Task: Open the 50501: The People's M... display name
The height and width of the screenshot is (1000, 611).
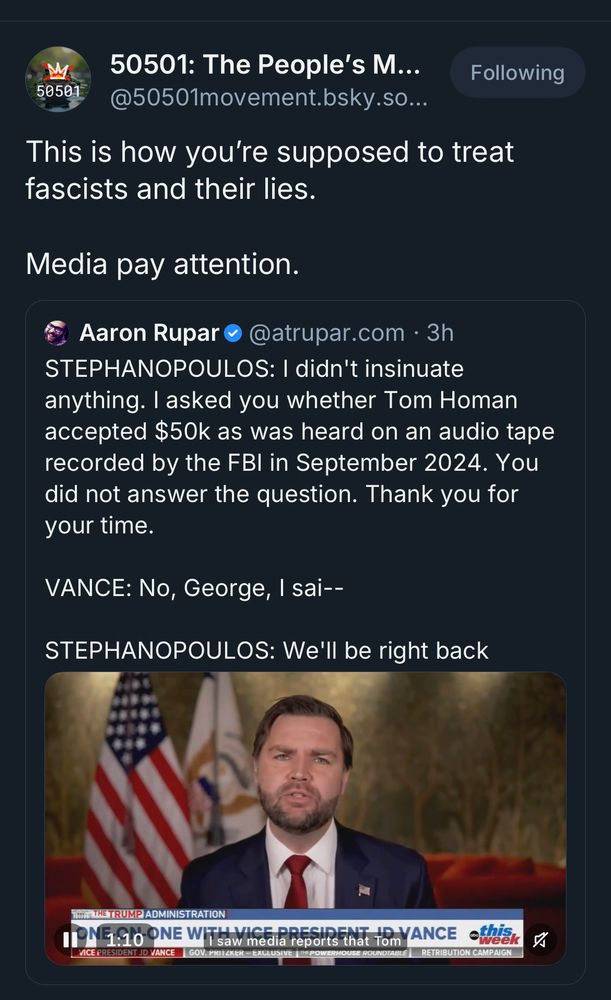Action: (264, 64)
